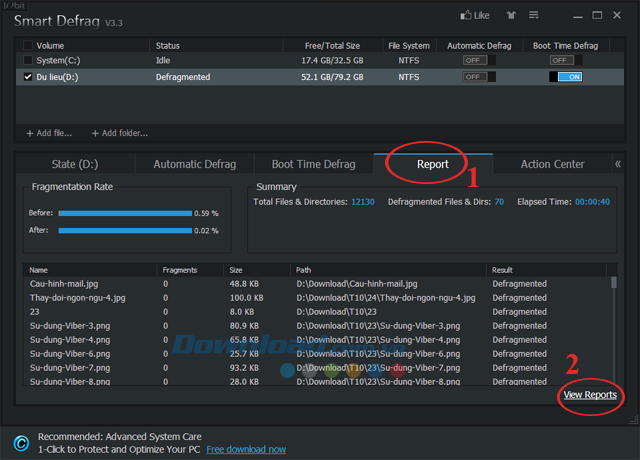Click the View Reports link
Image resolution: width=640 pixels, height=460 pixels.
(590, 396)
